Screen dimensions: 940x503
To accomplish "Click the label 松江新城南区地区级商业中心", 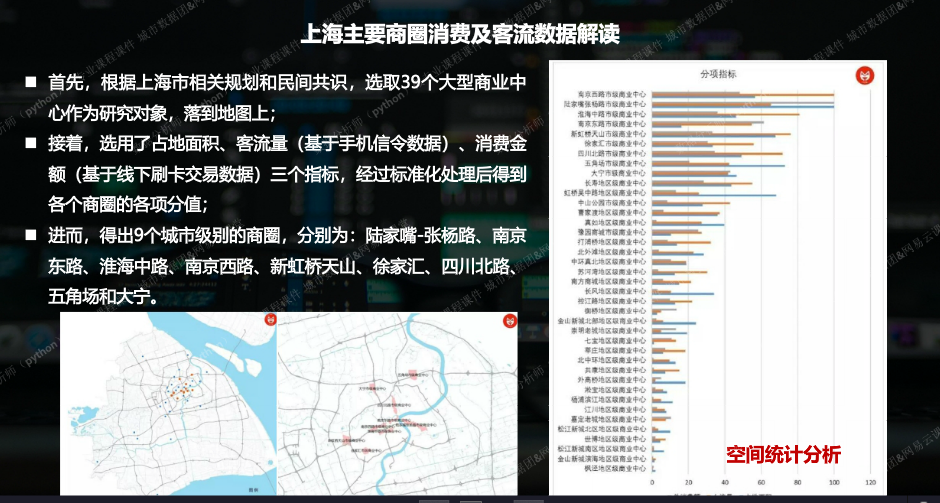I will click(x=602, y=448).
